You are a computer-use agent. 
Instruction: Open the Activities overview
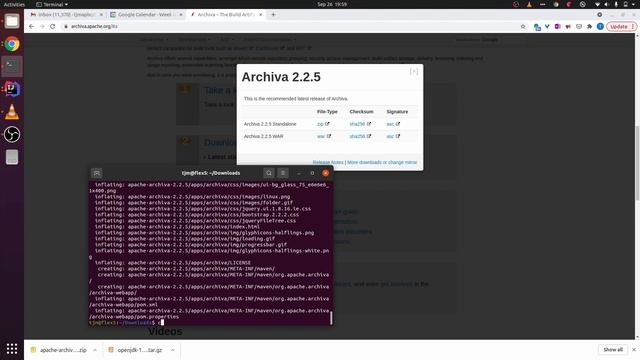tap(14, 4)
